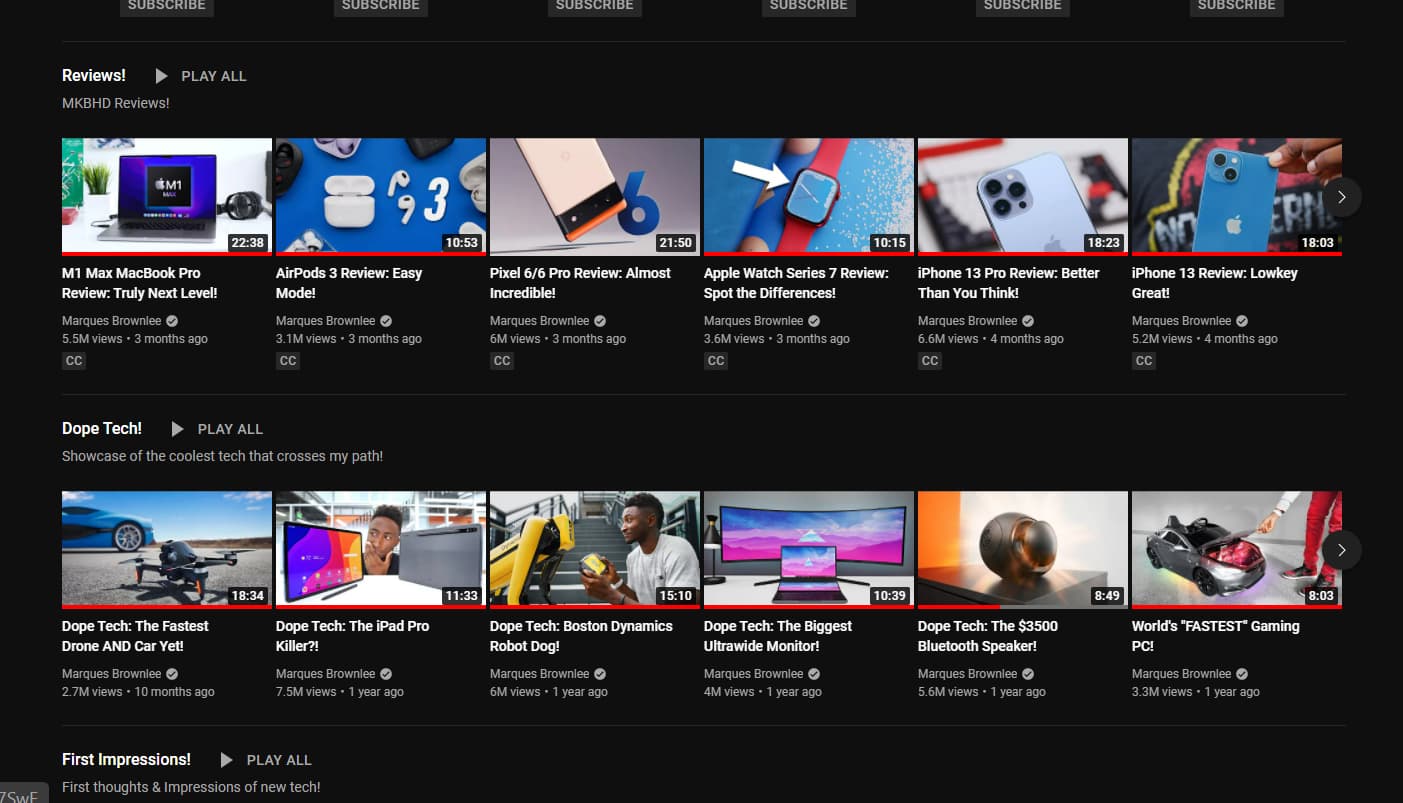Click verified badge under World's FASTEST Gaming PC

[1242, 674]
